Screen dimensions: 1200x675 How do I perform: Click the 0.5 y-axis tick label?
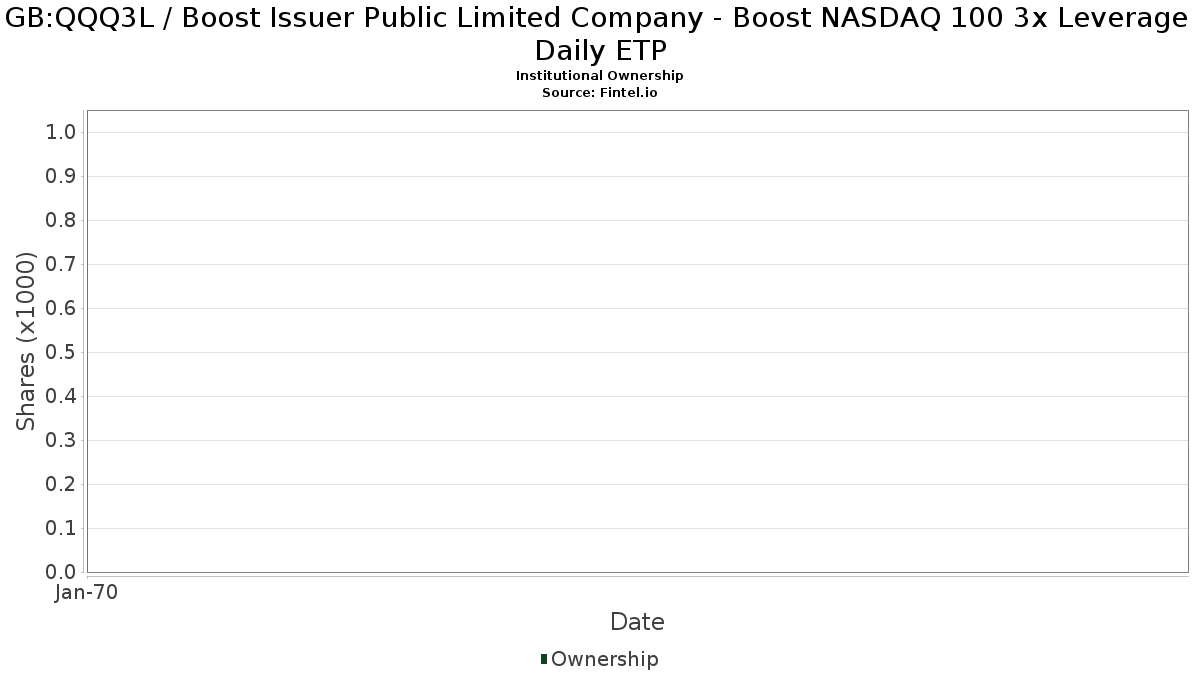(x=61, y=353)
